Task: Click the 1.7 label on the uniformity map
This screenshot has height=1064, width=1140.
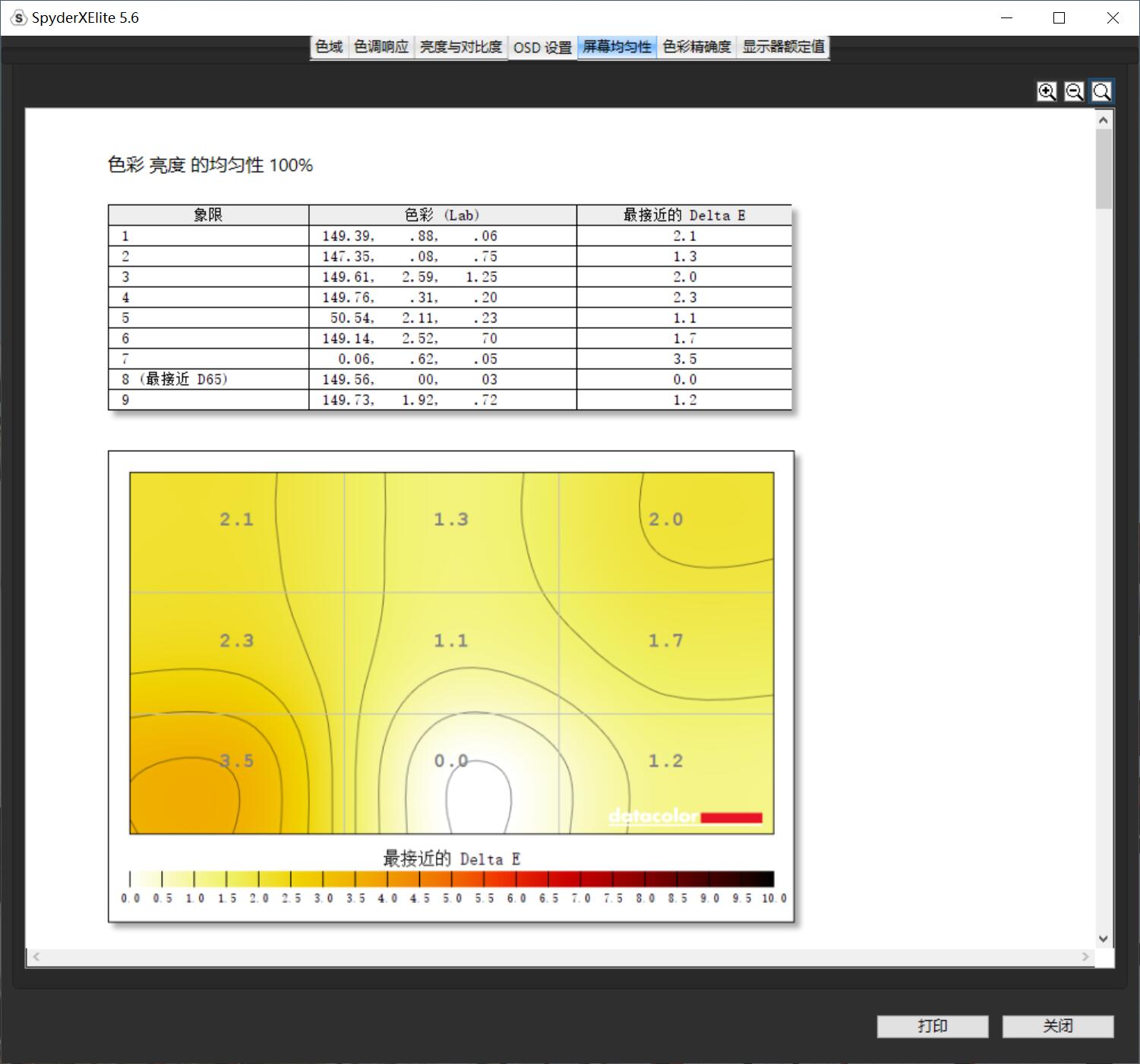Action: (665, 641)
